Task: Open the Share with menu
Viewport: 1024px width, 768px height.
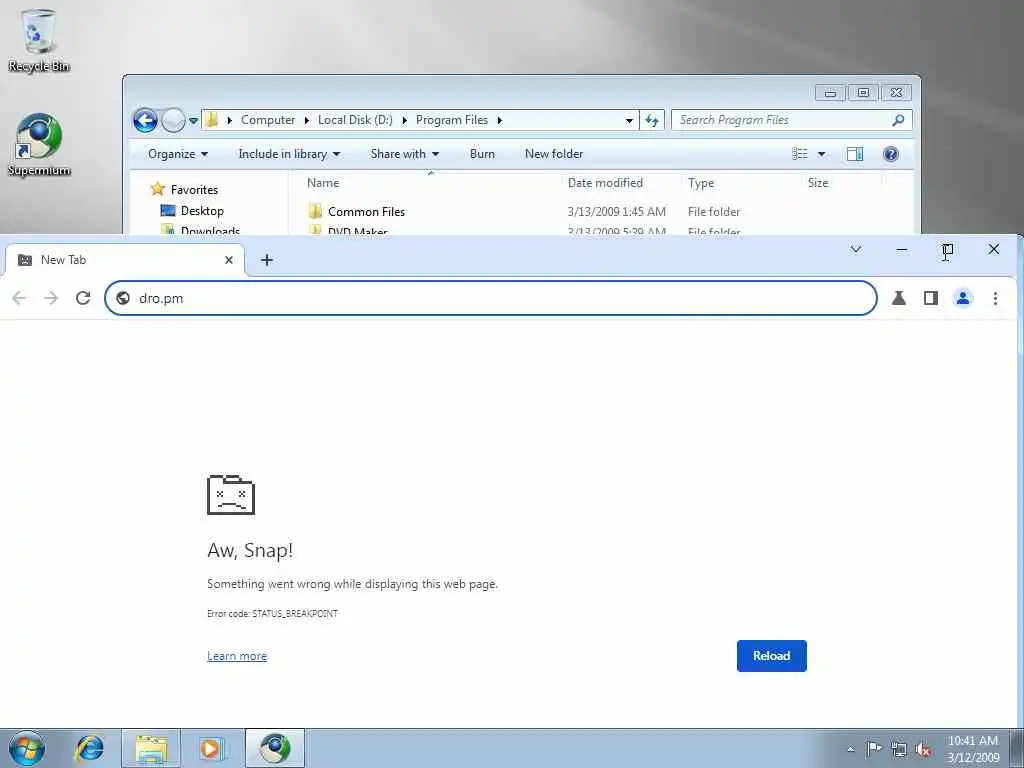Action: pyautogui.click(x=405, y=154)
